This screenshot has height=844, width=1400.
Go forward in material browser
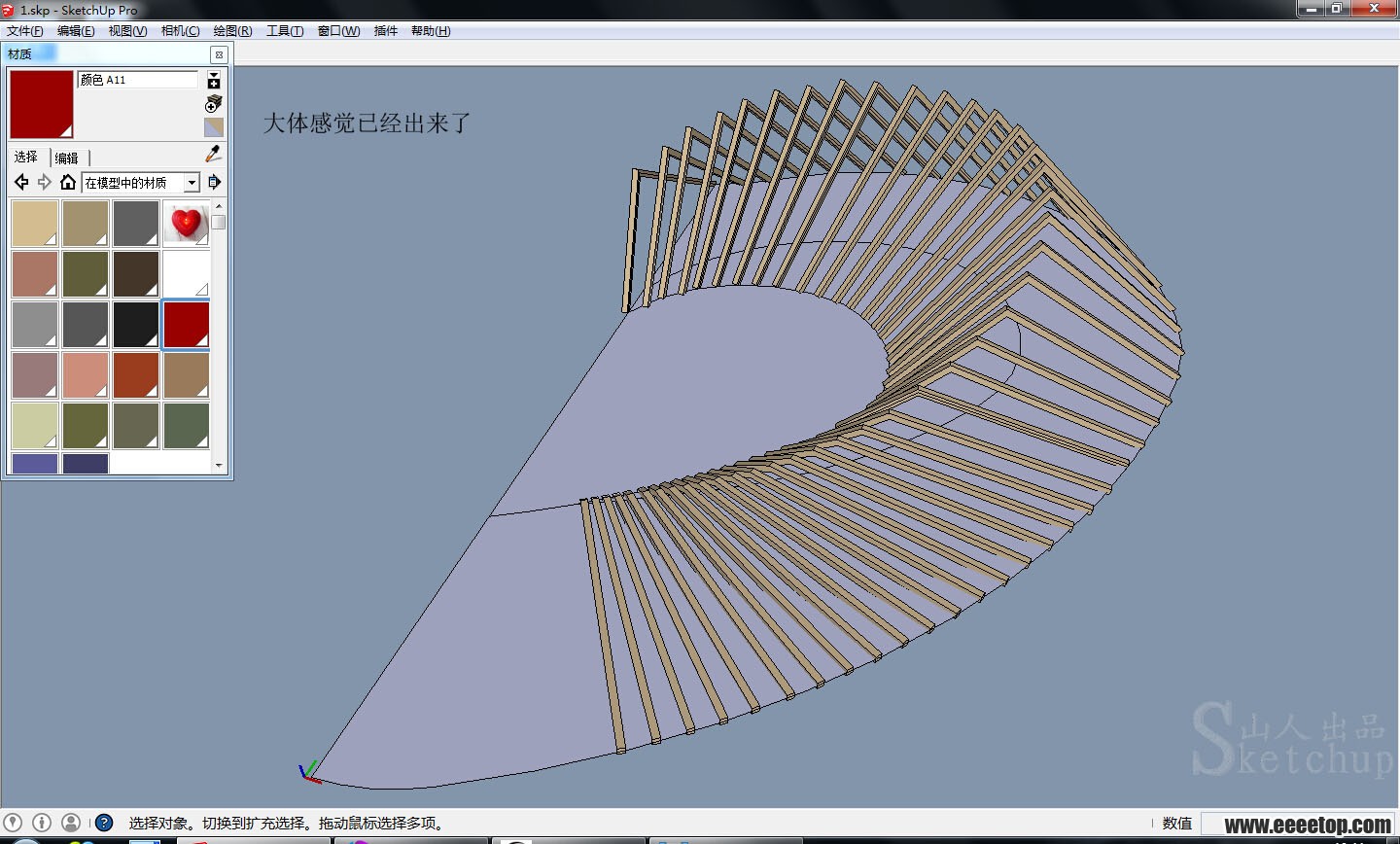point(45,182)
